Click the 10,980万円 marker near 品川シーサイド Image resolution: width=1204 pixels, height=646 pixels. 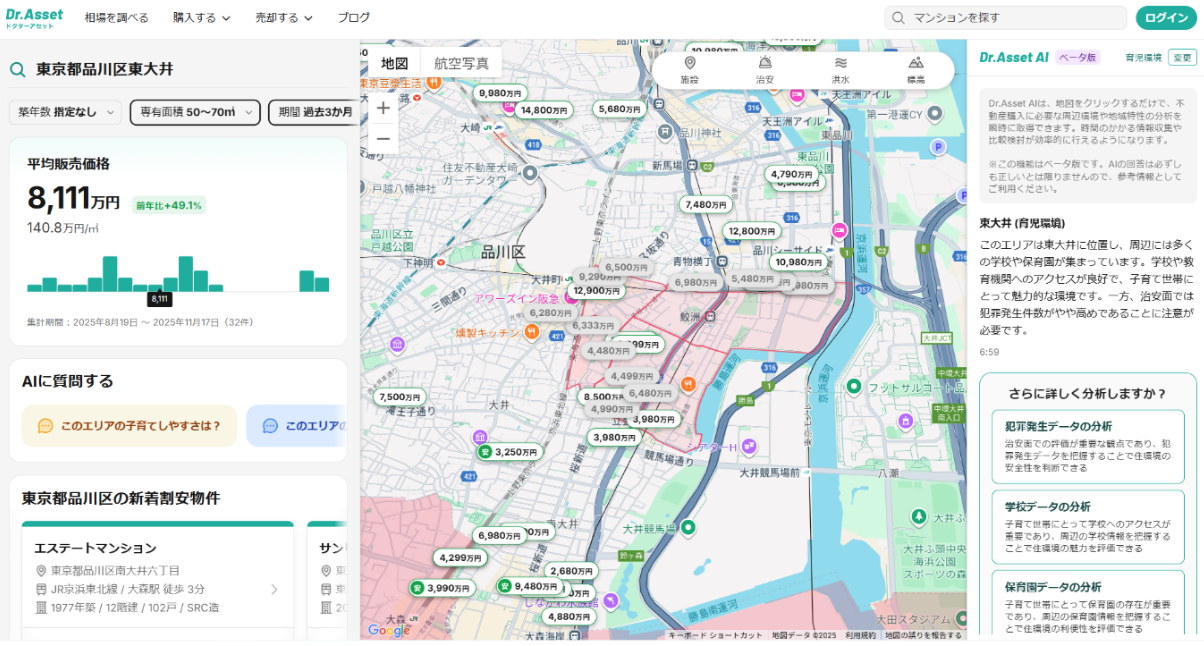(798, 262)
